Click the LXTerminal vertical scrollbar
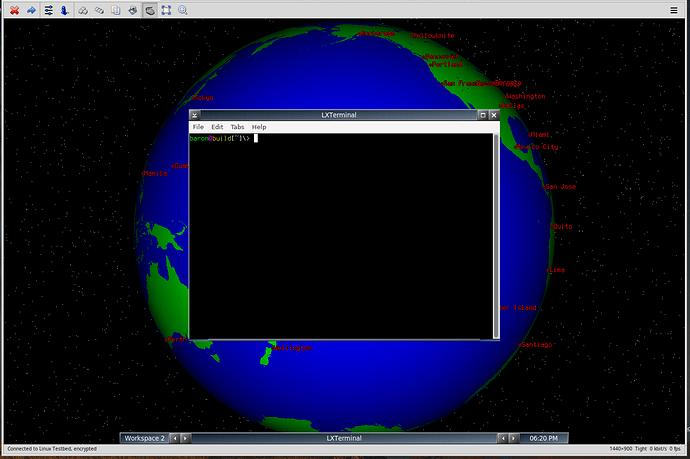Screen dimensions: 690x459 [496, 236]
